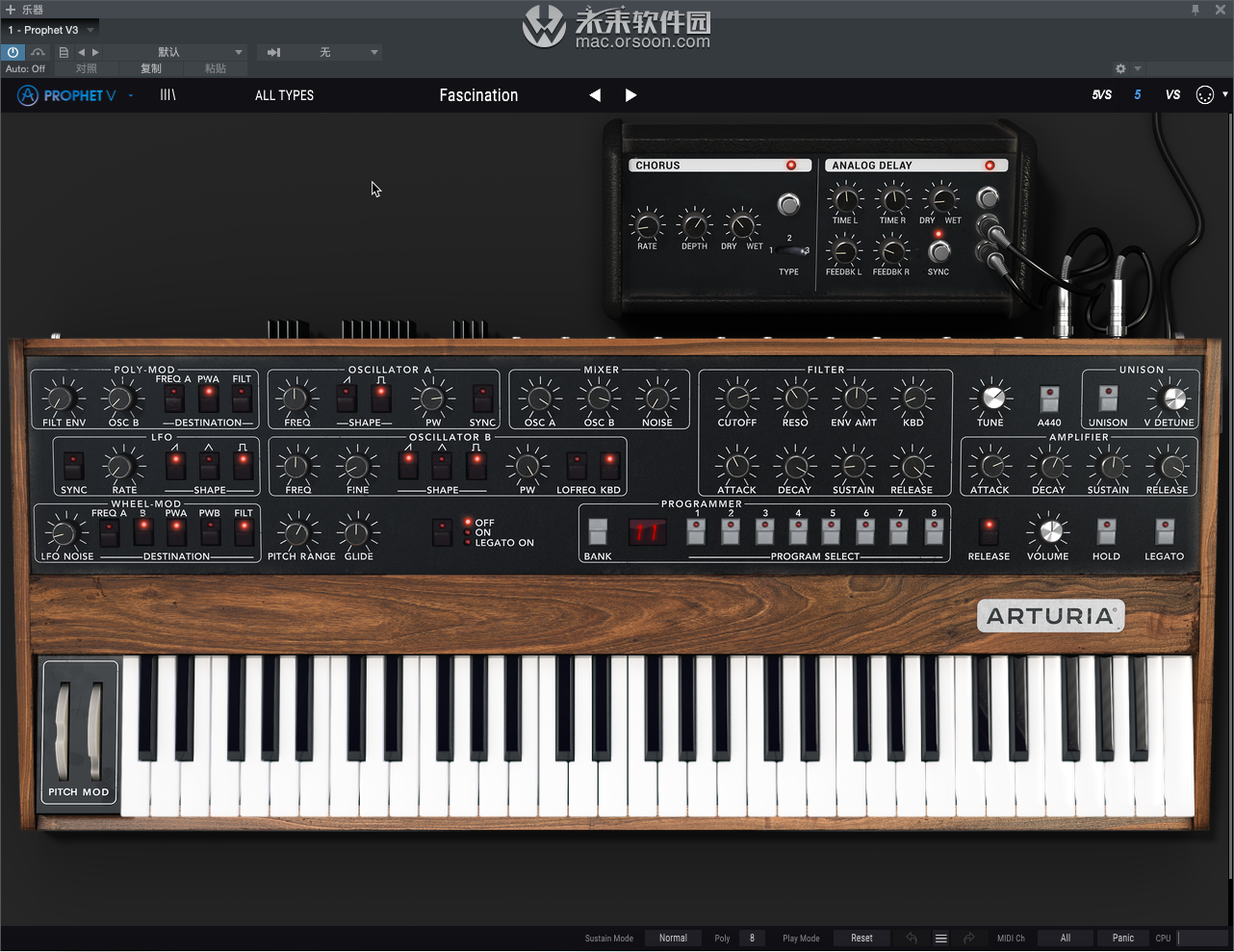Click the master VOLUME knob

tap(1049, 531)
